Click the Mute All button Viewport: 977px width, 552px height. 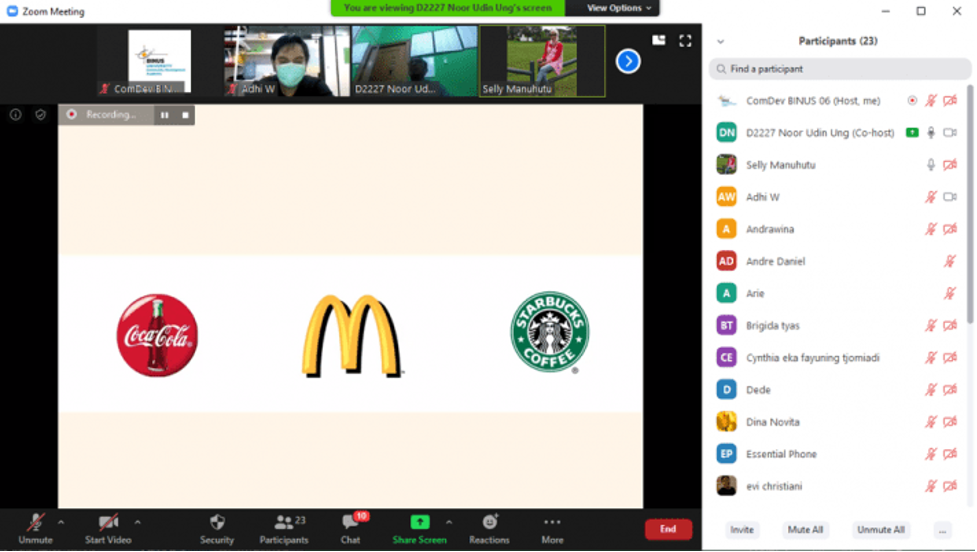tap(805, 530)
